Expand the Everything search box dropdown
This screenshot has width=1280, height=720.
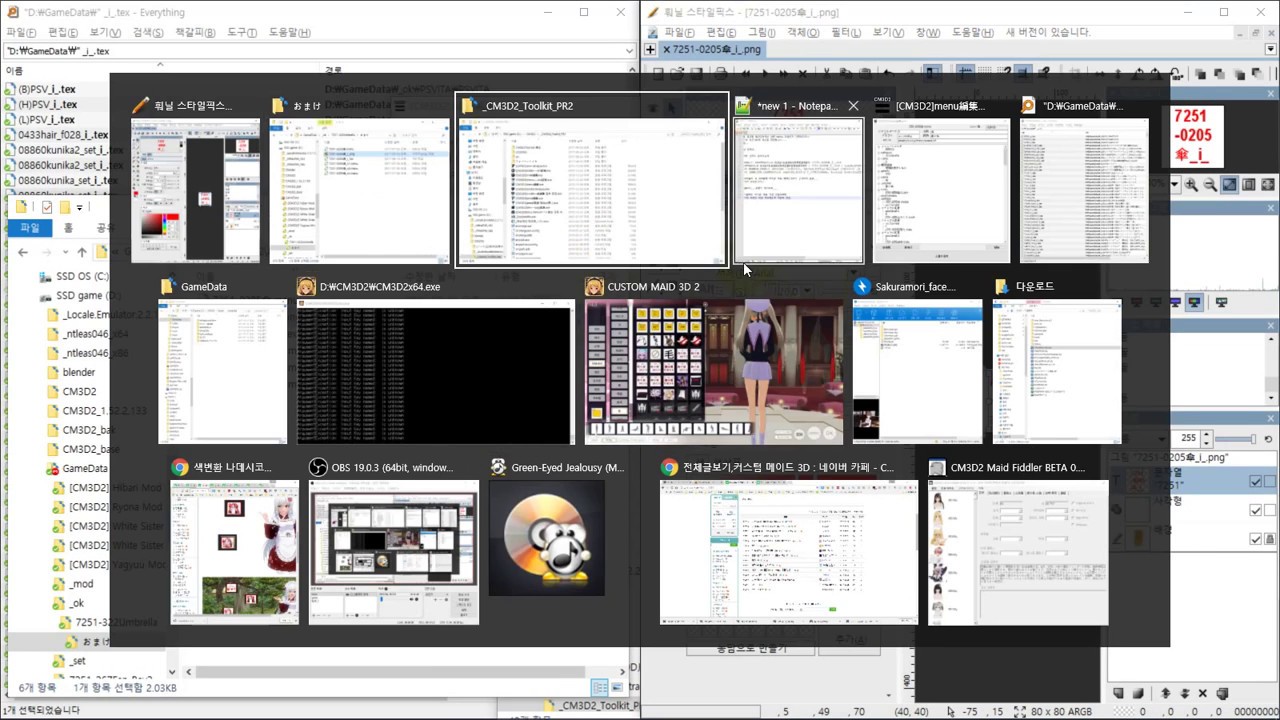pos(630,50)
